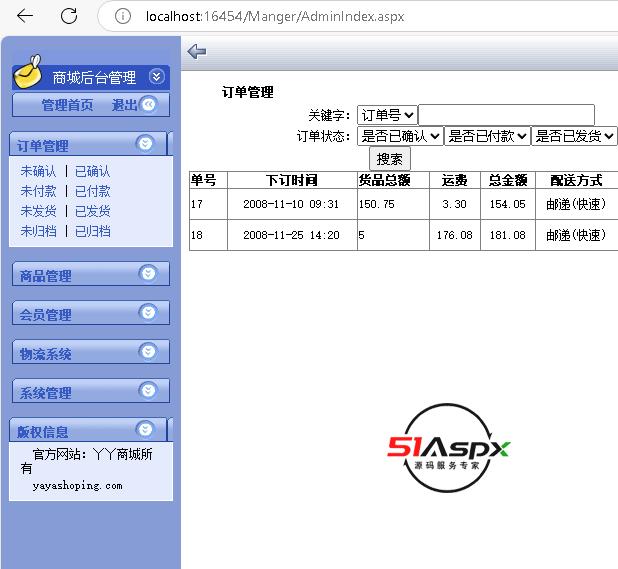Click the blue back arrow in content header
Screen dimensions: 618x569
click(197, 51)
